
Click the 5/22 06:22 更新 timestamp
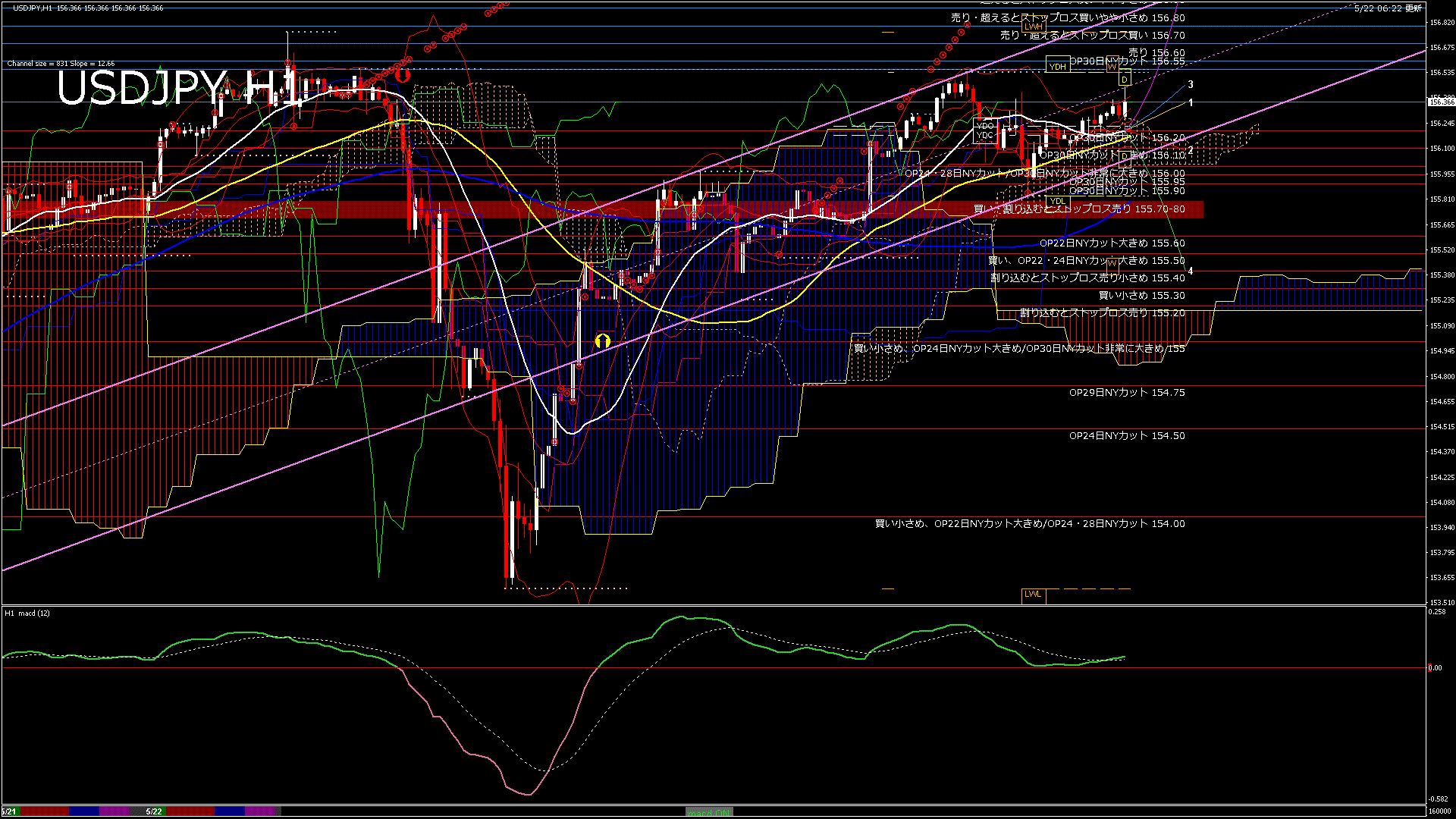tap(1388, 8)
